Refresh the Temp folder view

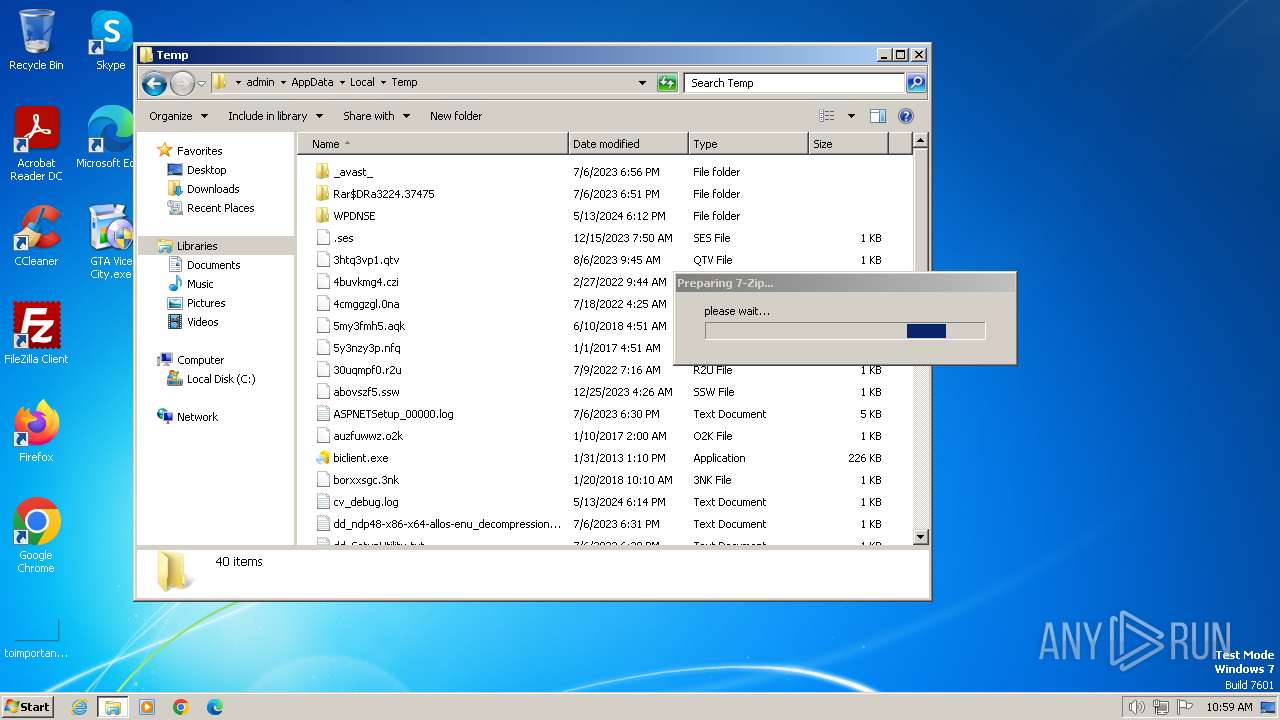click(x=667, y=83)
